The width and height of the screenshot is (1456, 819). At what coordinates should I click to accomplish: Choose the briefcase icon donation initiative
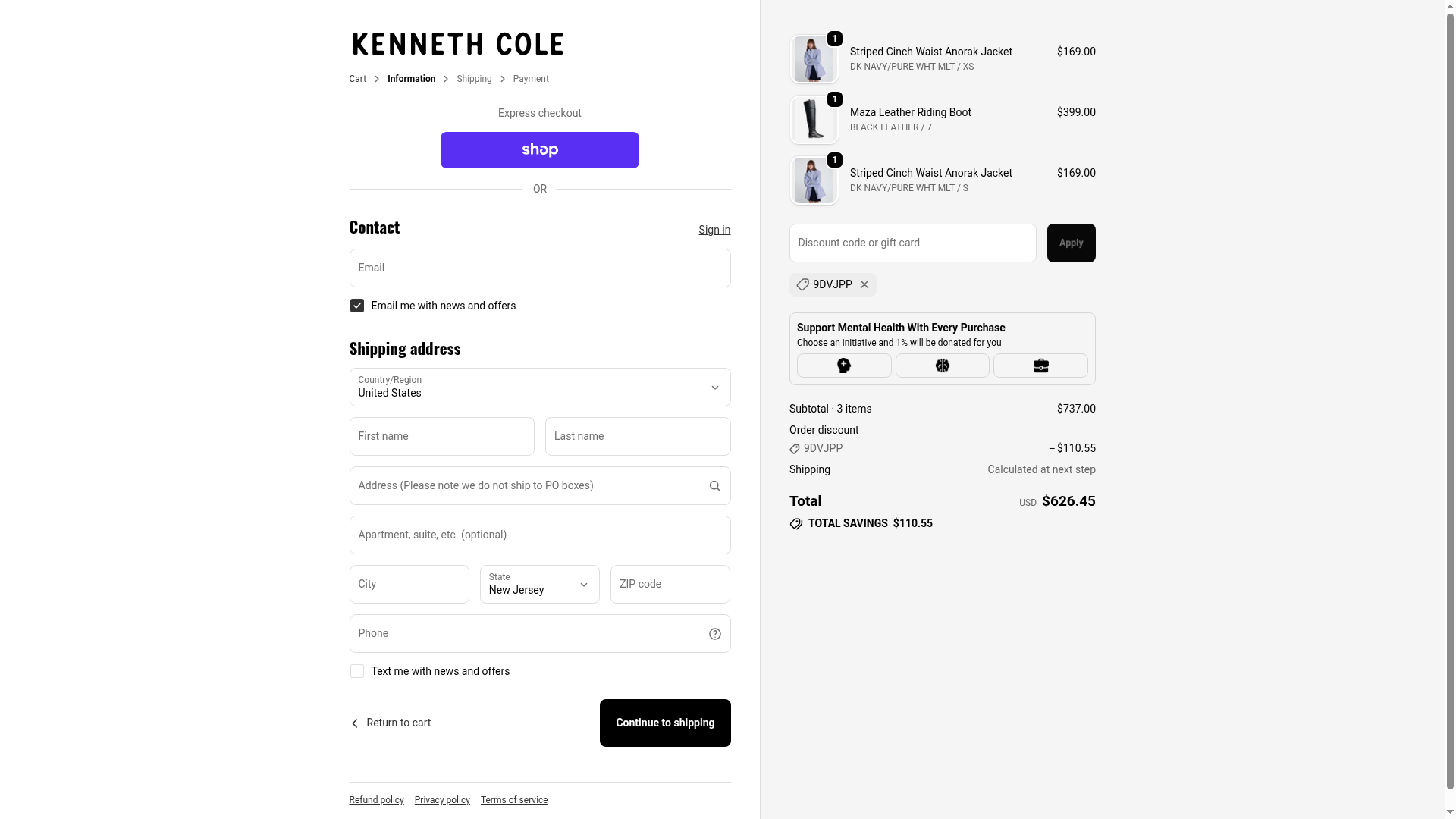click(1040, 366)
